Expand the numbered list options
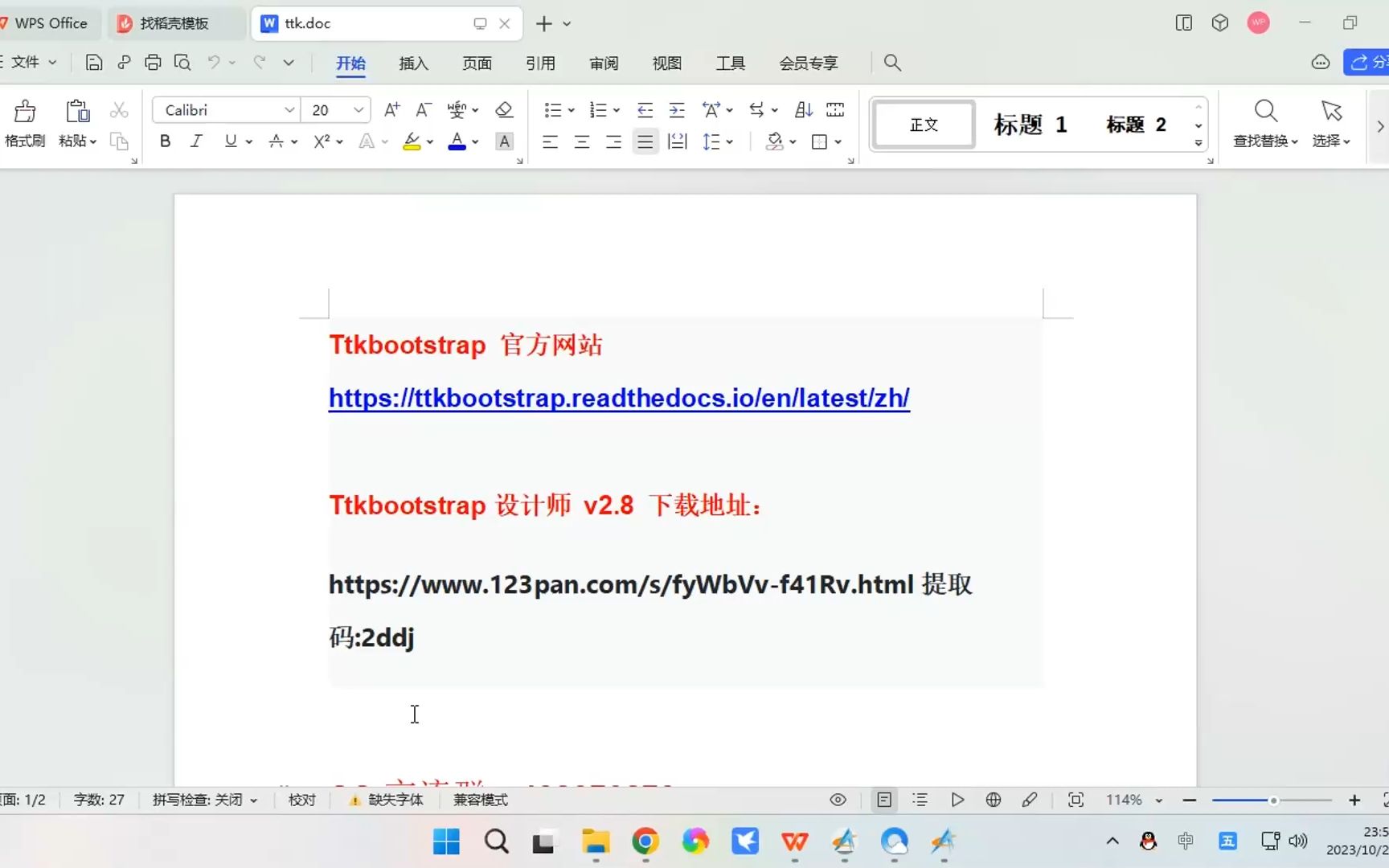This screenshot has height=868, width=1389. [x=617, y=111]
